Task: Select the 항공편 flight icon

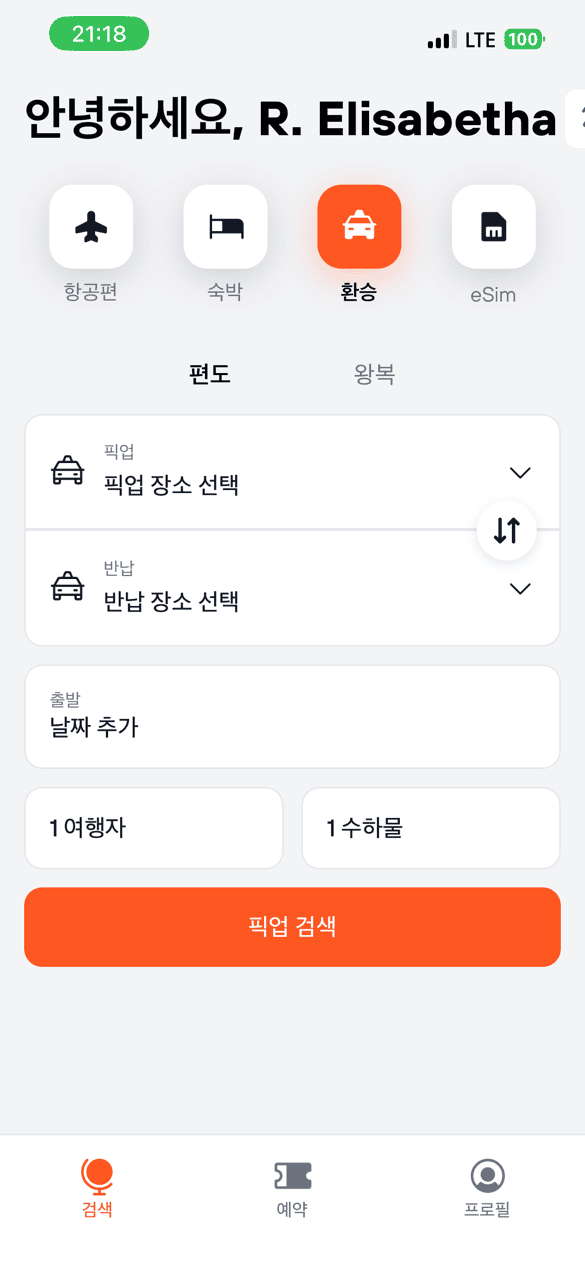Action: point(90,227)
